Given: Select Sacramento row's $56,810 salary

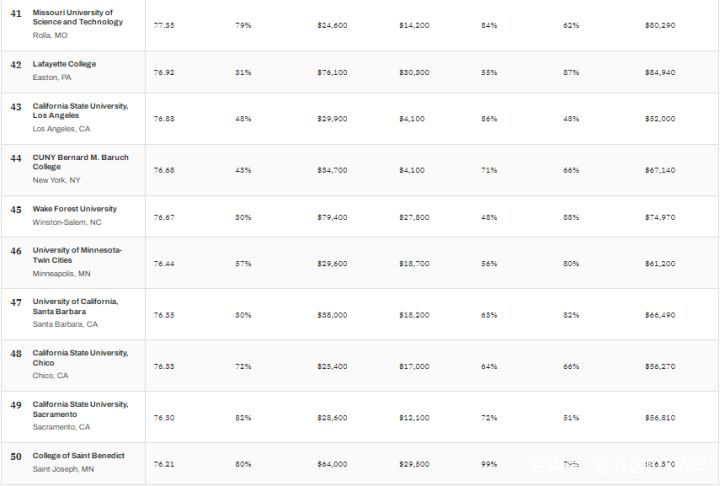Looking at the screenshot, I should [660, 418].
